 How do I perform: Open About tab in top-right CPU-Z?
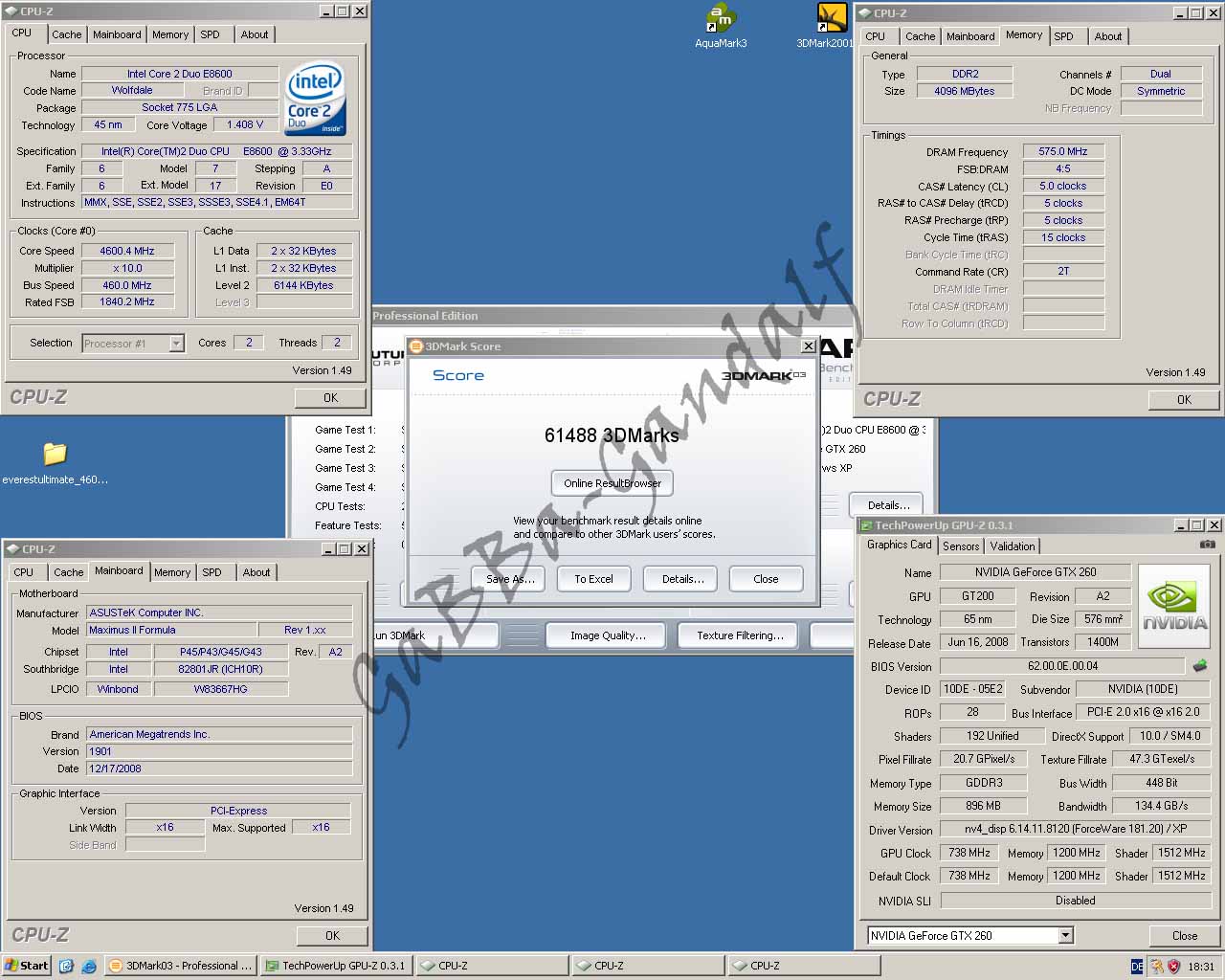click(x=1108, y=36)
